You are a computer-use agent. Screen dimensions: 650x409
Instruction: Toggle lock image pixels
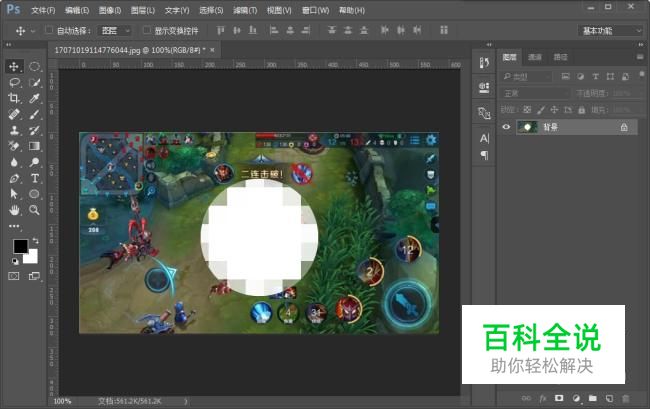(x=541, y=110)
